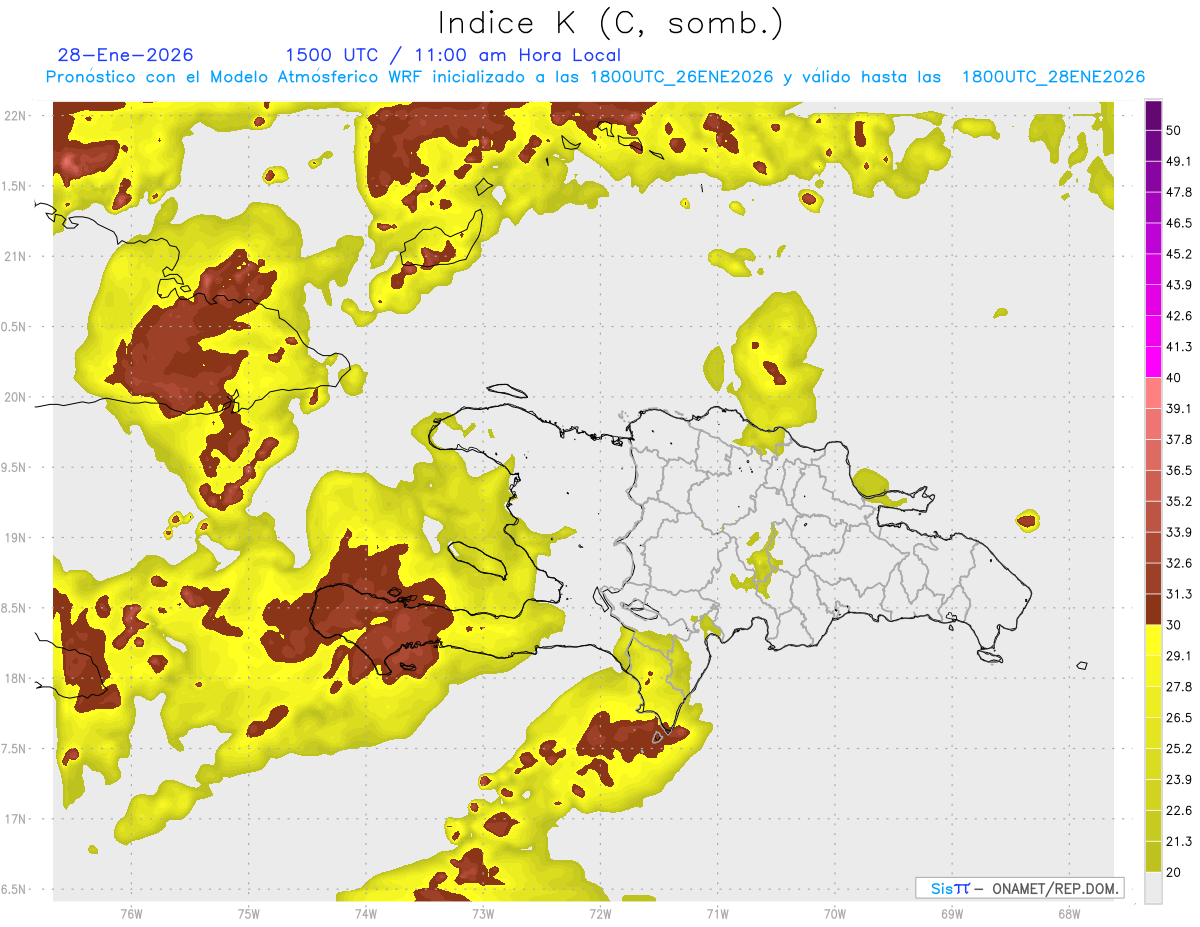Click the '21N' latitude label
Screen dimensions: 1200x927
click(14, 256)
